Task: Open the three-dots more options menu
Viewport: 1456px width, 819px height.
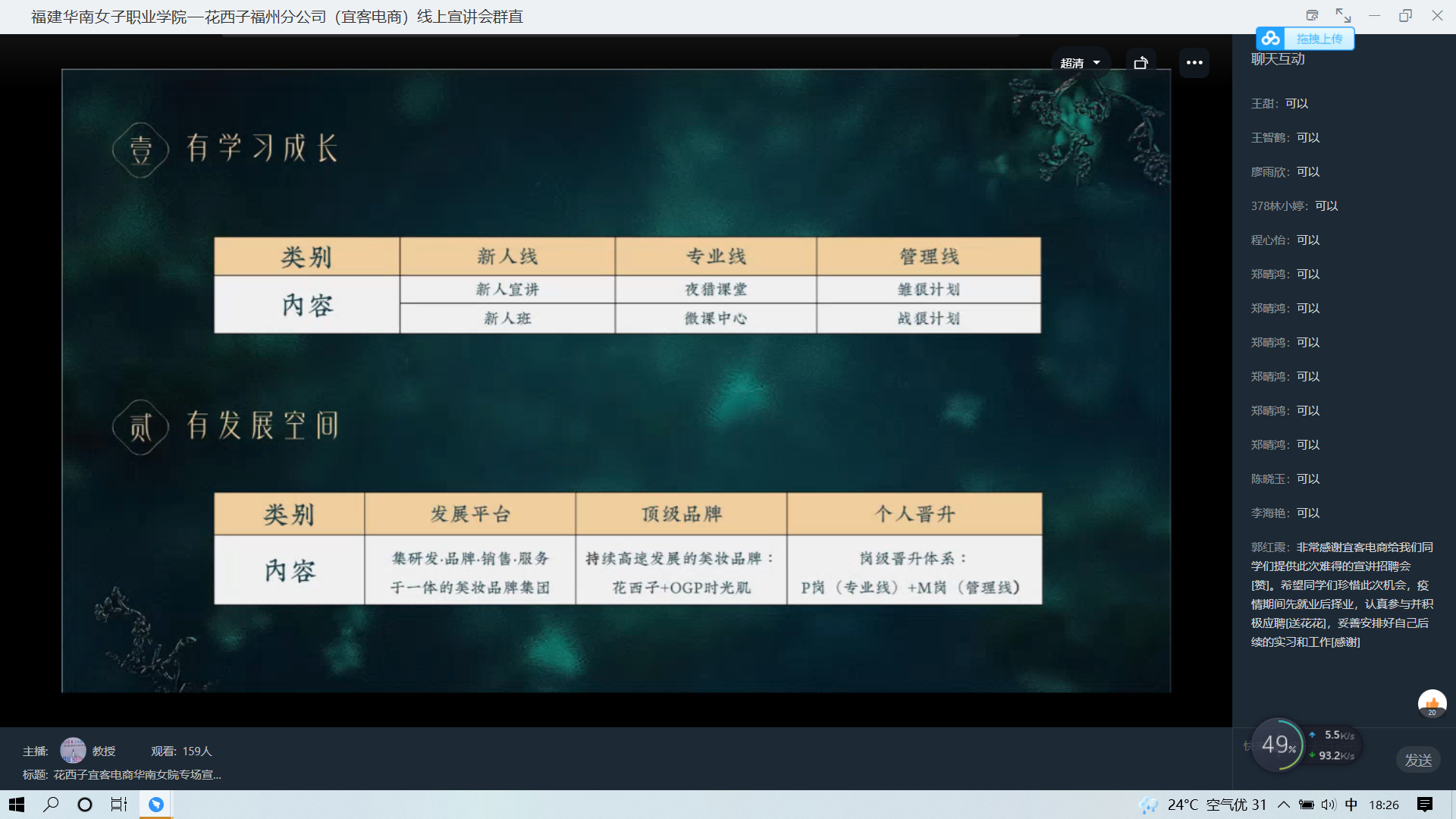Action: tap(1194, 63)
